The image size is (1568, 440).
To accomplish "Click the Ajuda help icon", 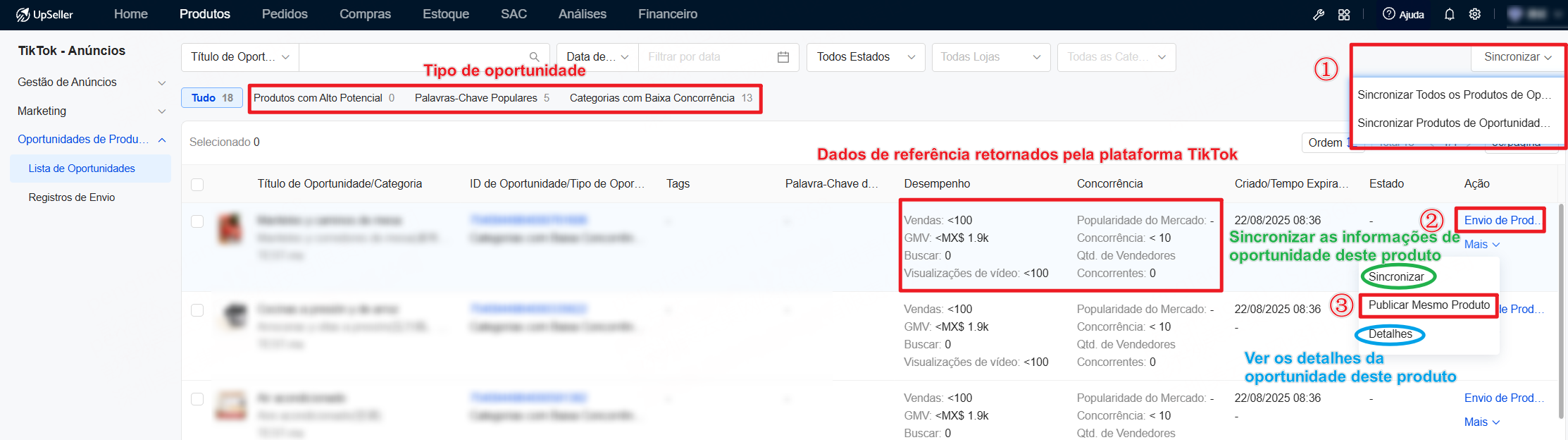I will [1388, 14].
